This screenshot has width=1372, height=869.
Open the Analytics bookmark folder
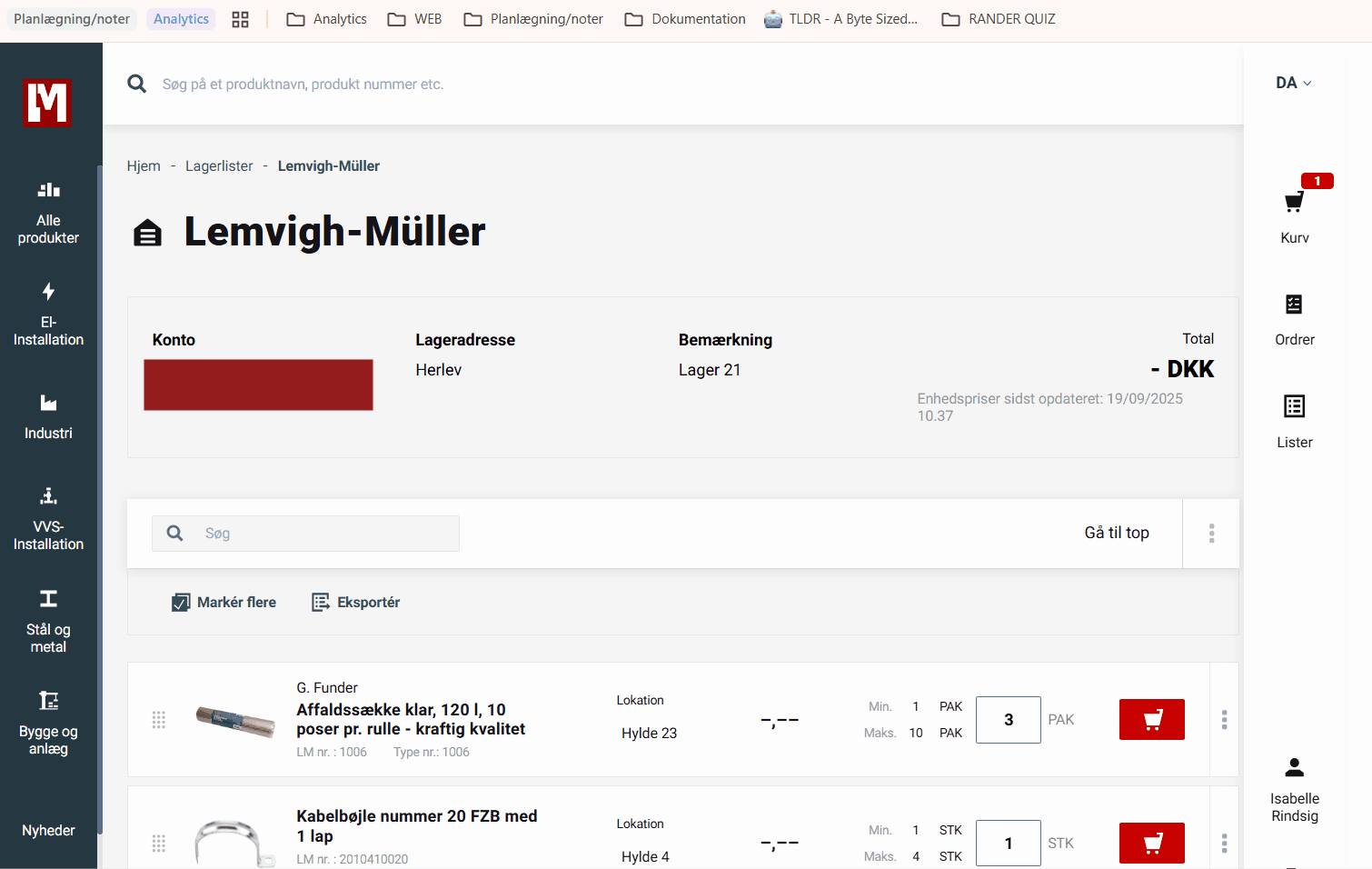pyautogui.click(x=327, y=19)
